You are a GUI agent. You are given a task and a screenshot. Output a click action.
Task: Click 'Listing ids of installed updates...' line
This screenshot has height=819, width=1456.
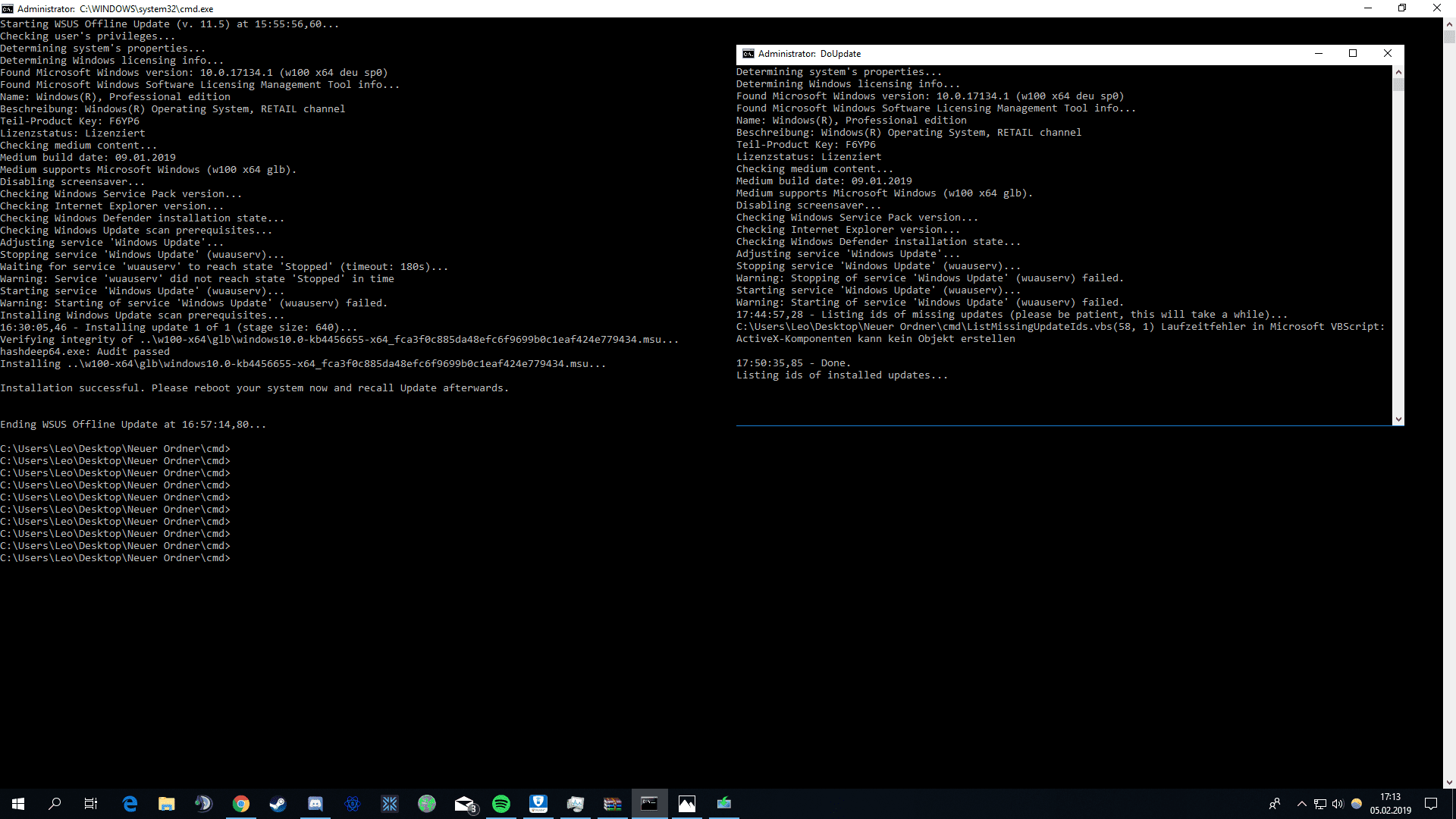coord(843,375)
